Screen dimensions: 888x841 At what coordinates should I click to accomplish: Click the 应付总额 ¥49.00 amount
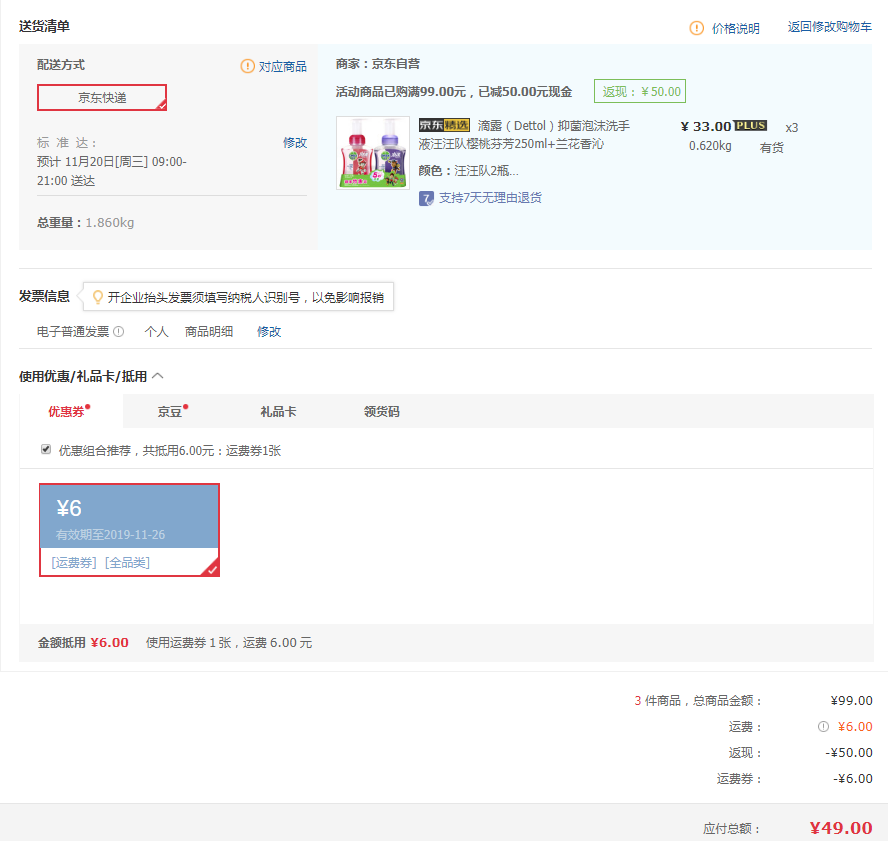point(841,829)
